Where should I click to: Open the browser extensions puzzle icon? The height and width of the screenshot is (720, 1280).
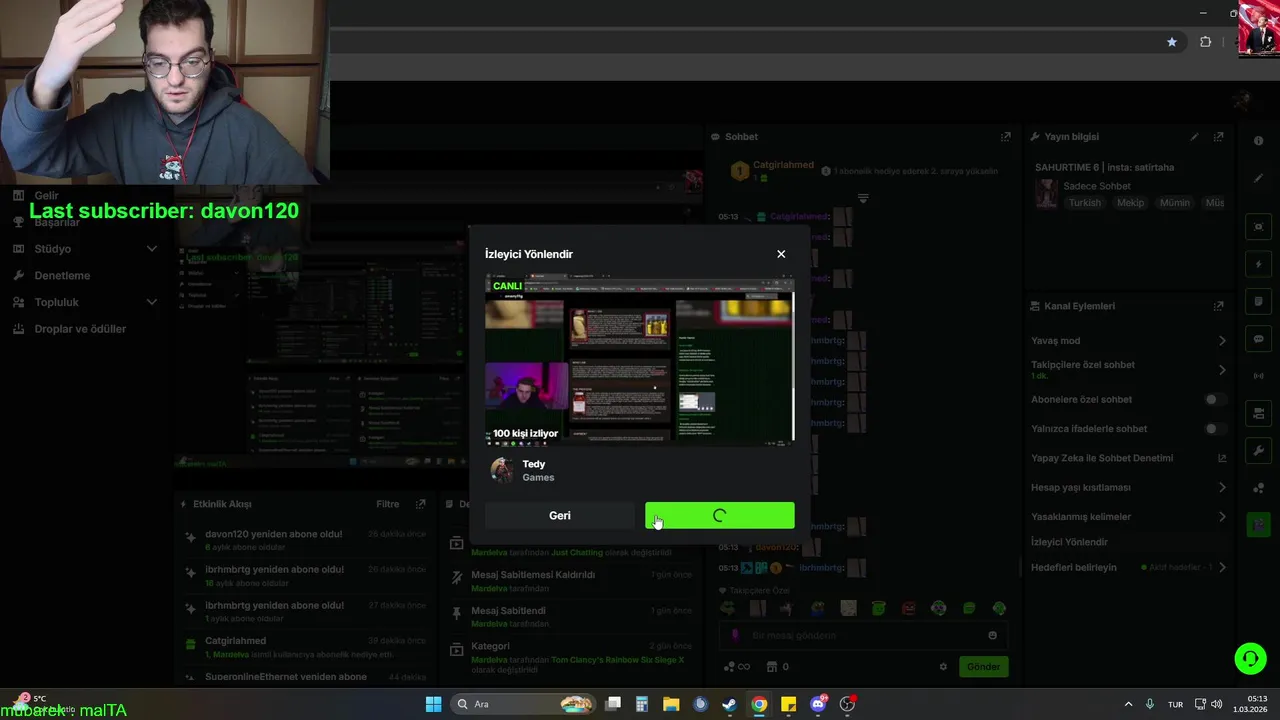[1205, 42]
